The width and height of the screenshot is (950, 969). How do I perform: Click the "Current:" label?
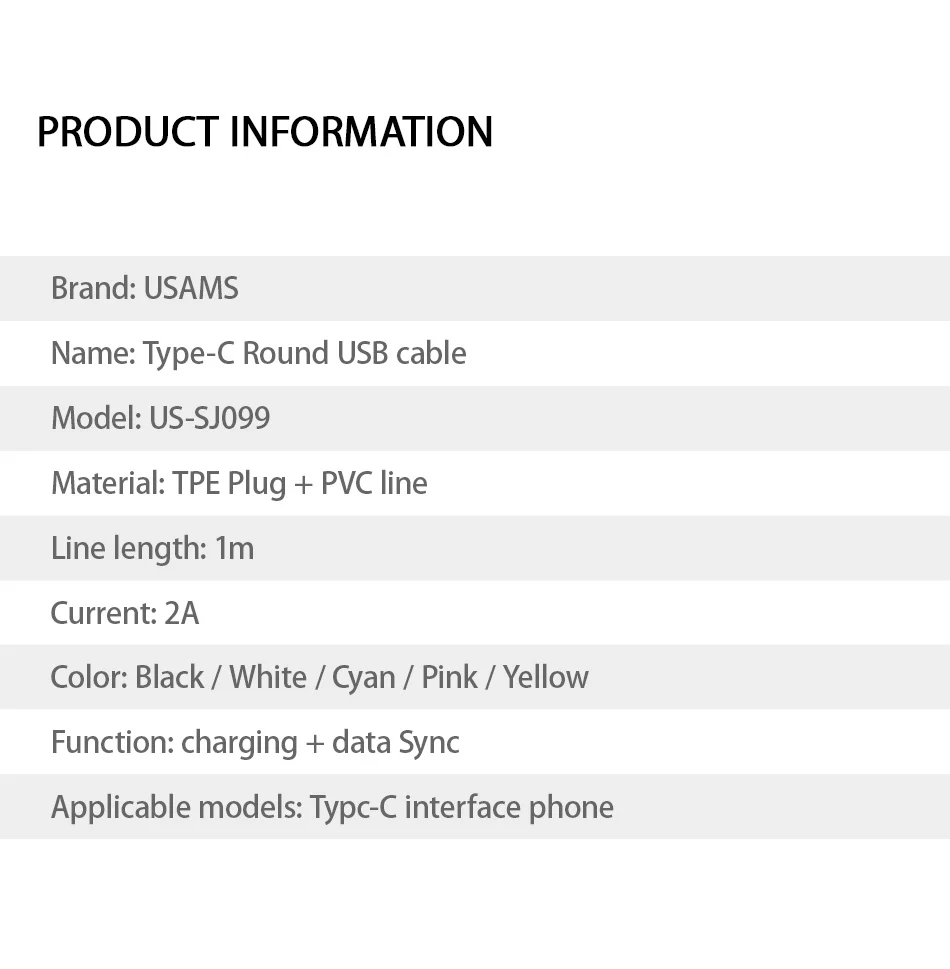103,613
